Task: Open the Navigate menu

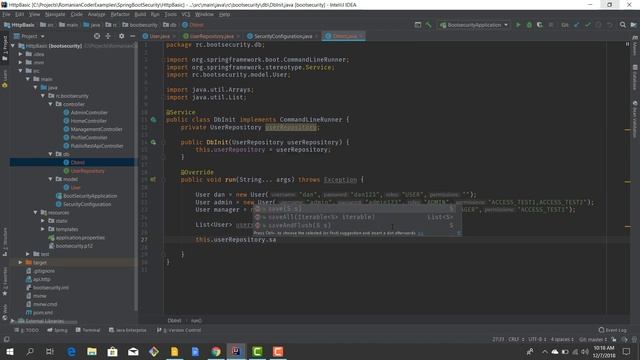Action: (x=55, y=14)
